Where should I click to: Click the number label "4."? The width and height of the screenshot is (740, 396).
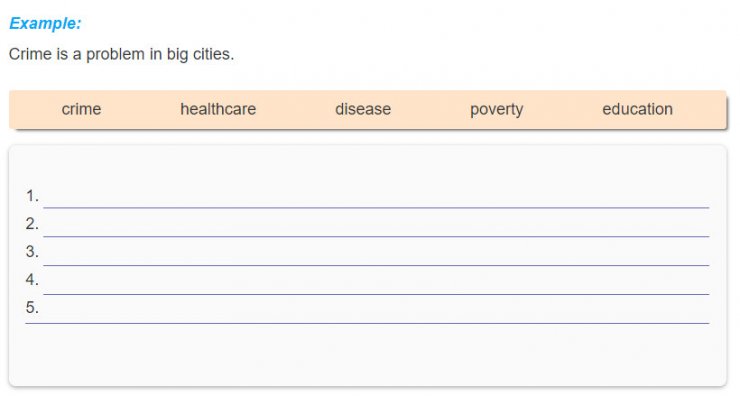pos(32,280)
